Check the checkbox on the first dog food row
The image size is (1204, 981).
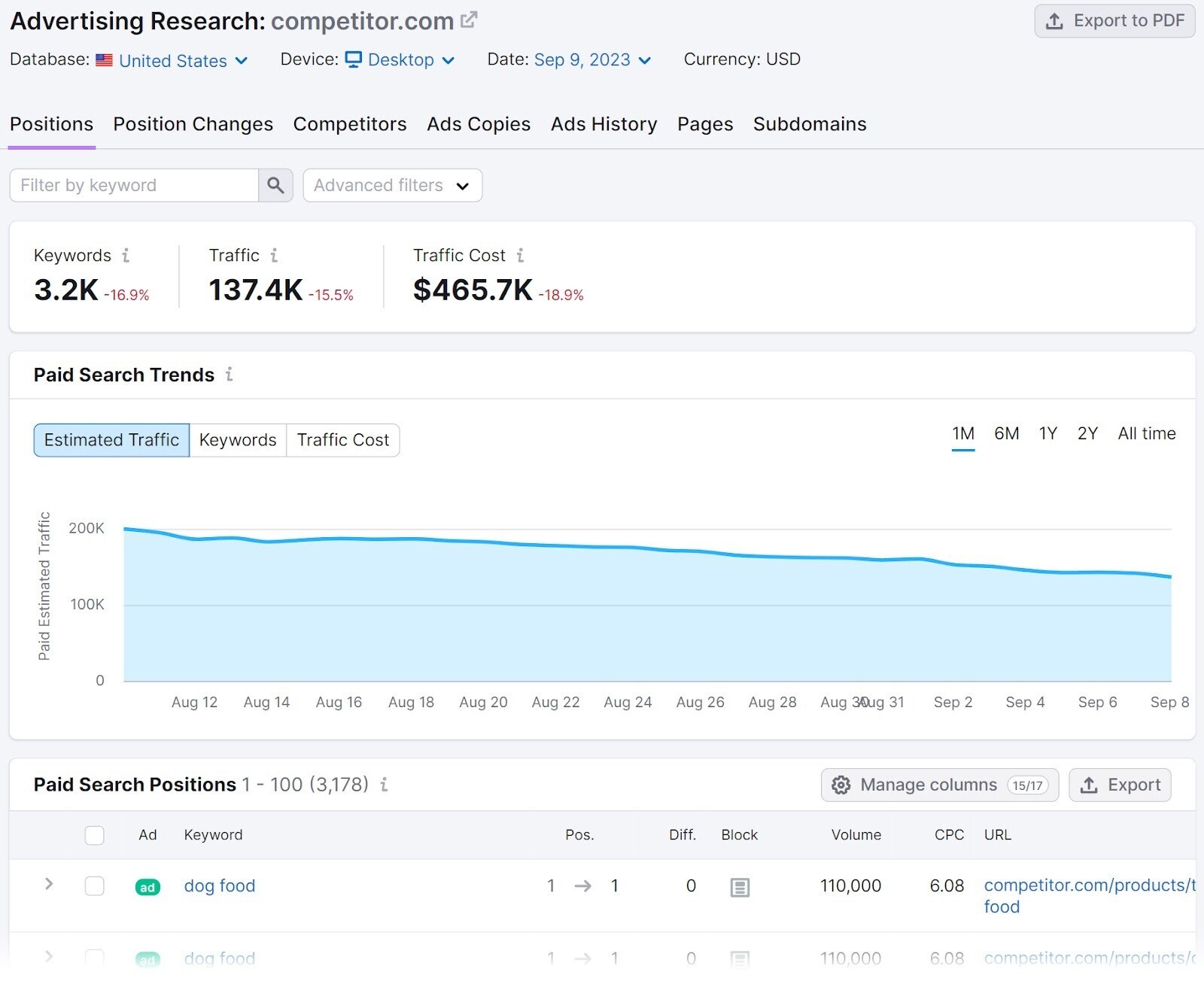point(94,886)
